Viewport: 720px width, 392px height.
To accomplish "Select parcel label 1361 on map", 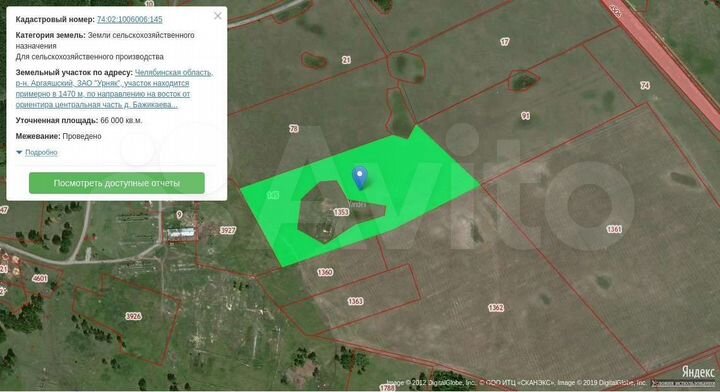I will (614, 229).
